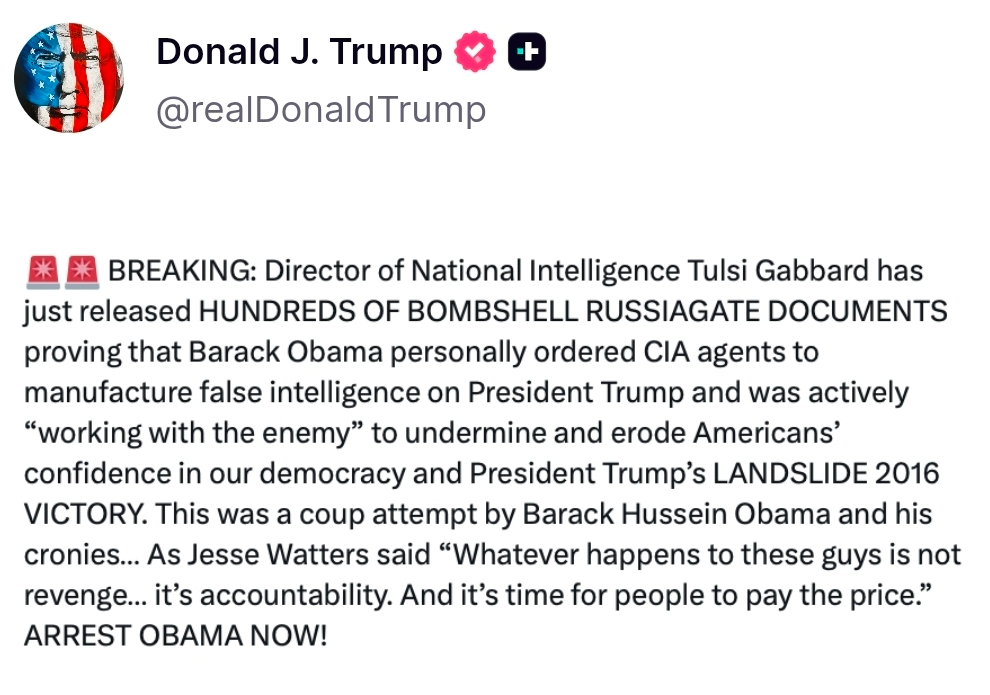The width and height of the screenshot is (990, 695).
Task: Click the "ARREST OBAMA NOW!" closing line
Action: (x=175, y=635)
